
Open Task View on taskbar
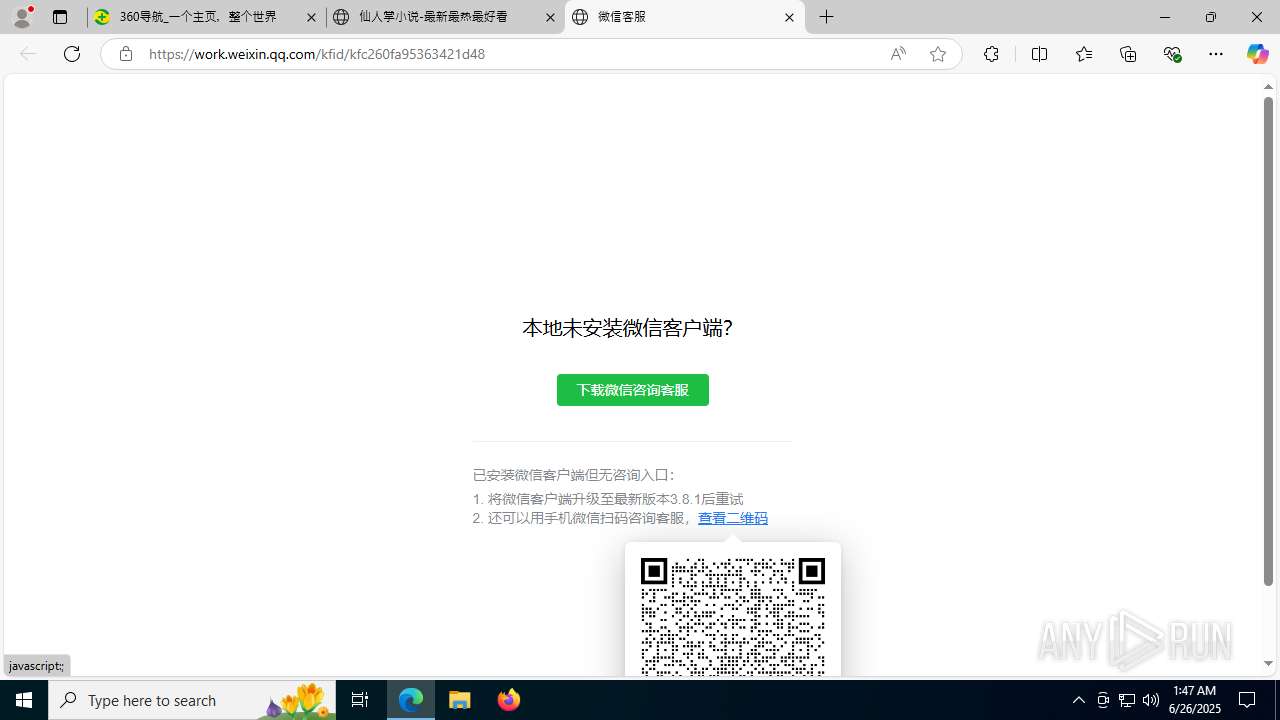pyautogui.click(x=360, y=700)
